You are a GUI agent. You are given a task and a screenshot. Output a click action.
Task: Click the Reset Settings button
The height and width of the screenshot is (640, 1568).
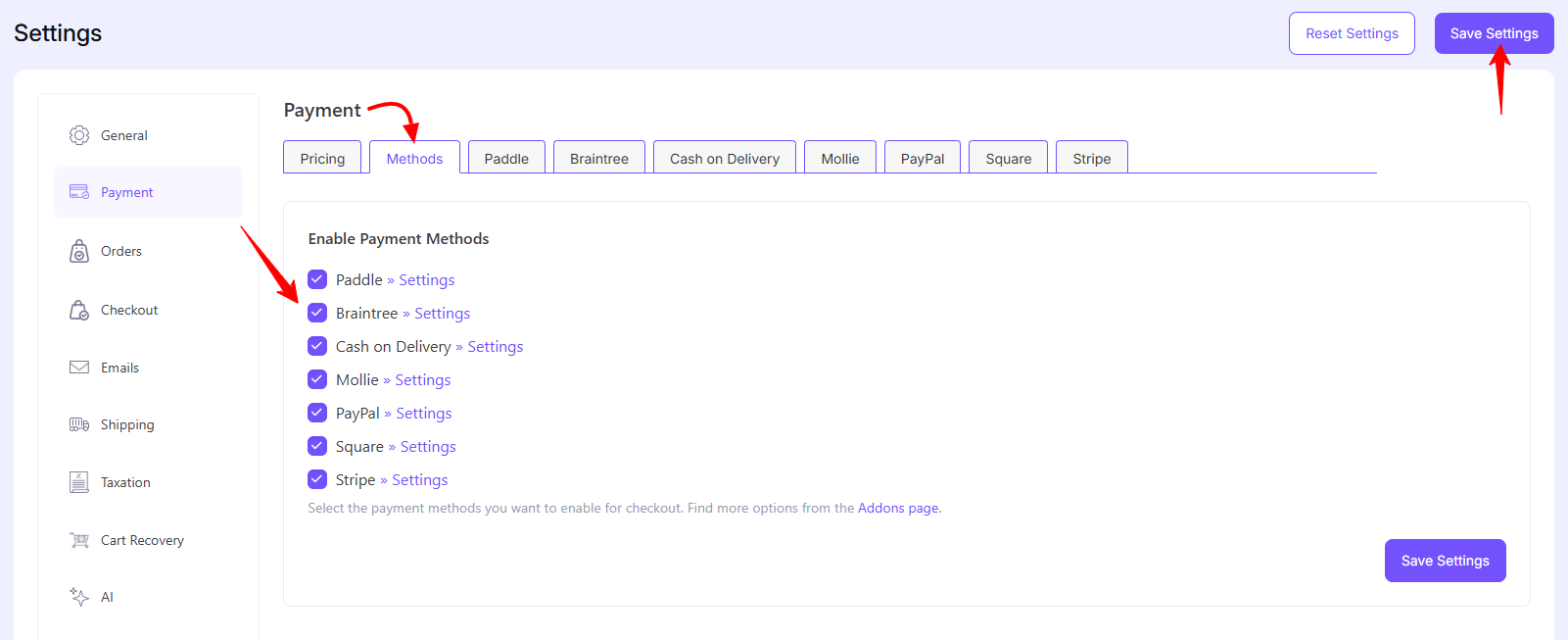click(1352, 33)
